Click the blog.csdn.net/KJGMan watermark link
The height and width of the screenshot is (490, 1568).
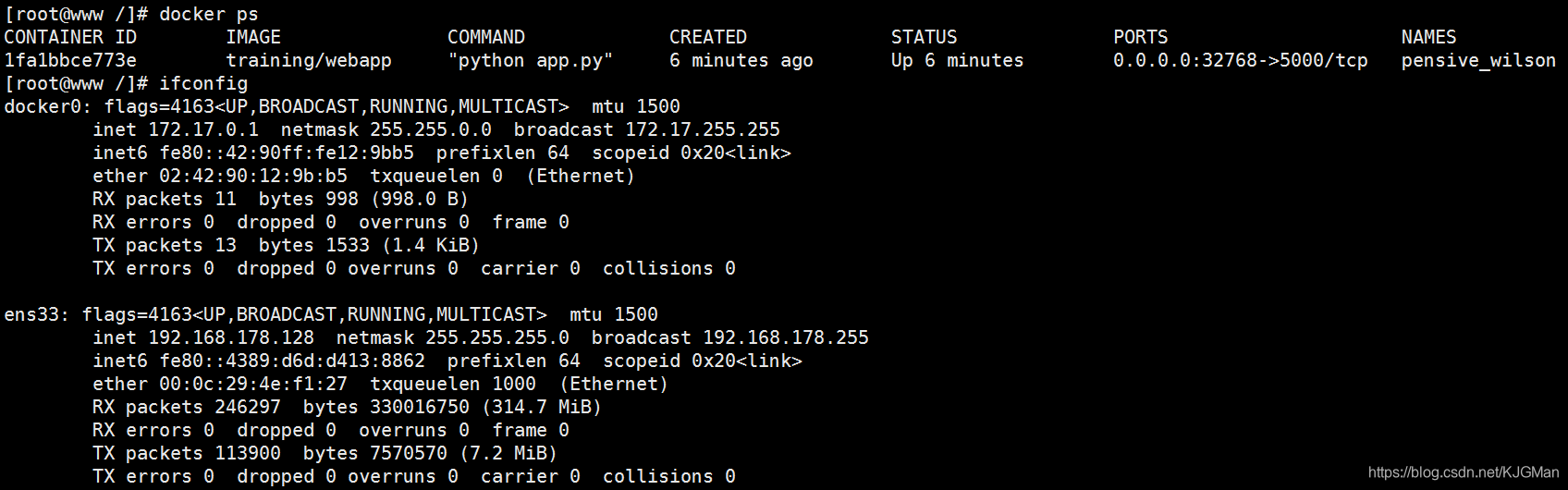coord(1463,472)
